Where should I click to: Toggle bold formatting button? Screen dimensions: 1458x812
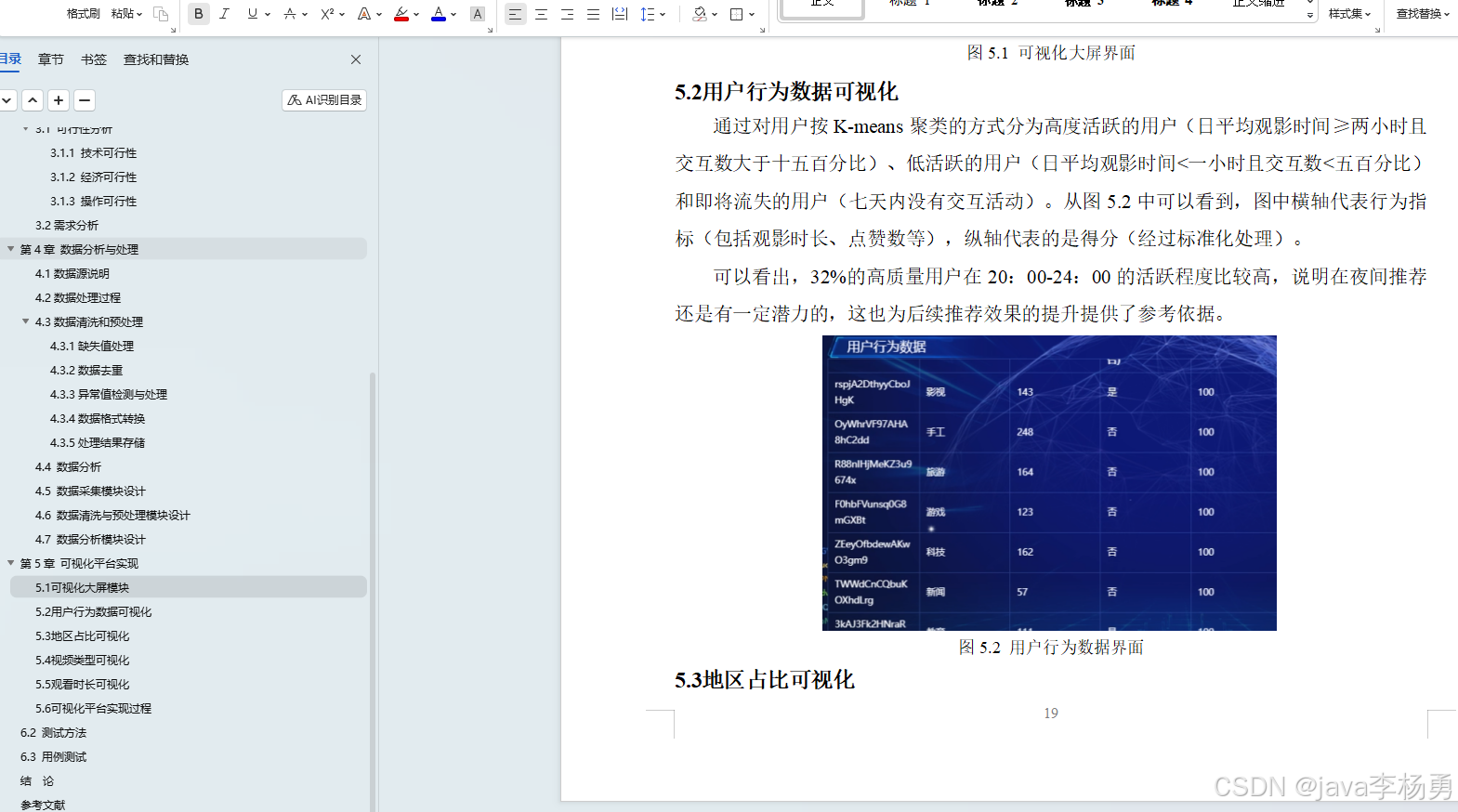[198, 14]
